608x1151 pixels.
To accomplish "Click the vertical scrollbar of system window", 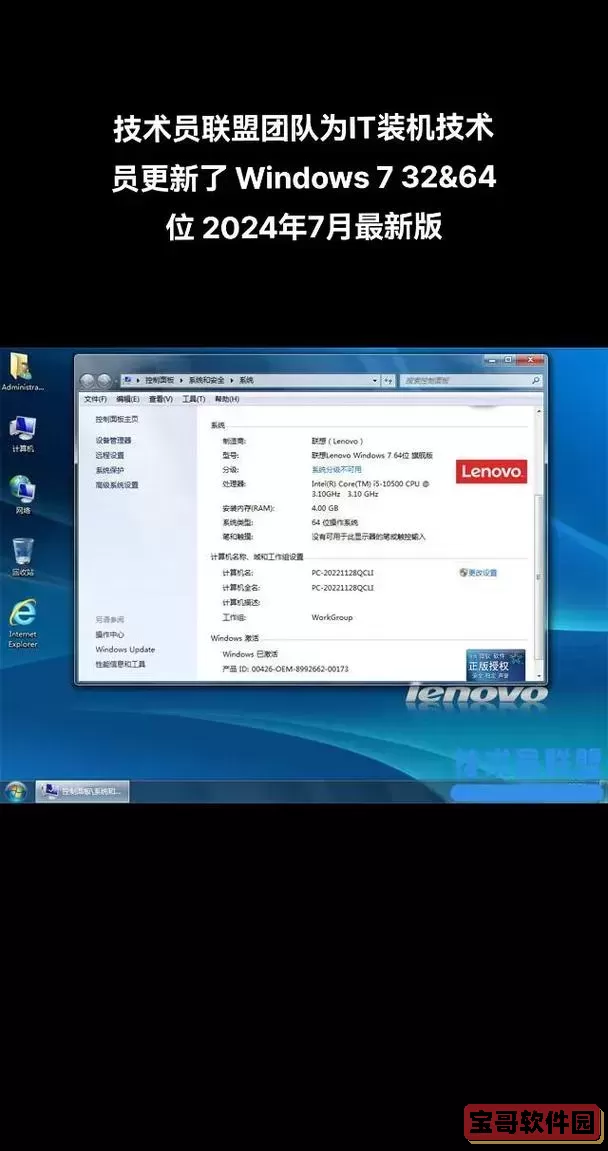I will [x=540, y=543].
